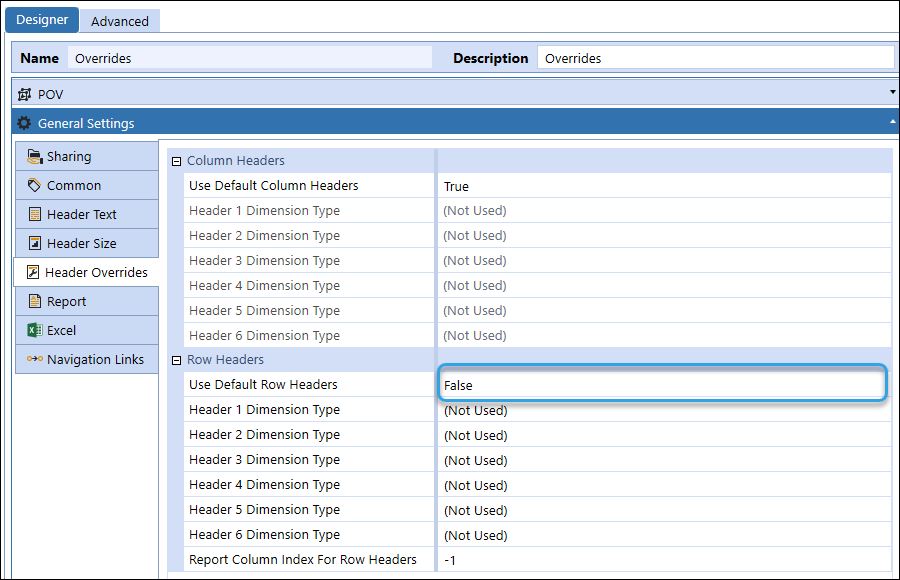900x580 pixels.
Task: Open Column Headers Header 6 Dimension Type value
Action: 664,335
